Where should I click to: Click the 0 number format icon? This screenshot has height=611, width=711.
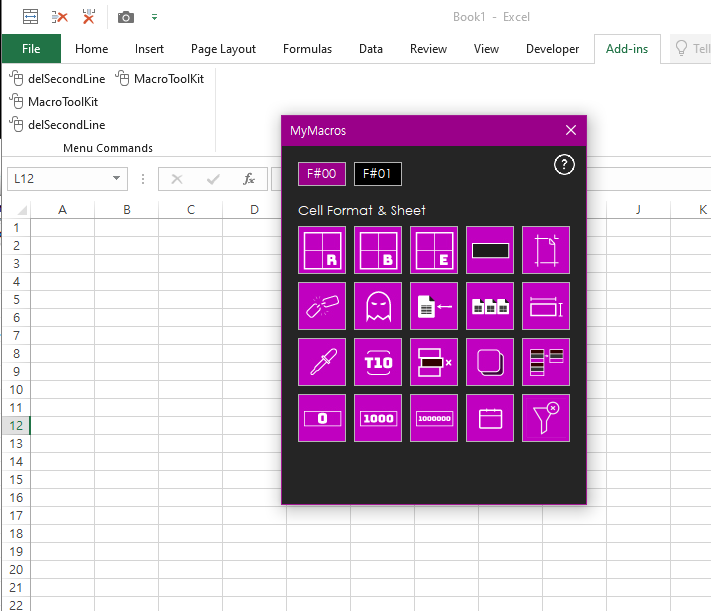pyautogui.click(x=322, y=418)
